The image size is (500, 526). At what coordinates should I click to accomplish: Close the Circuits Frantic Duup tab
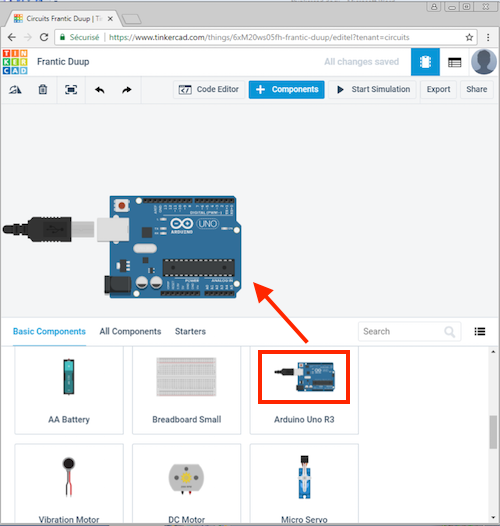[110, 19]
